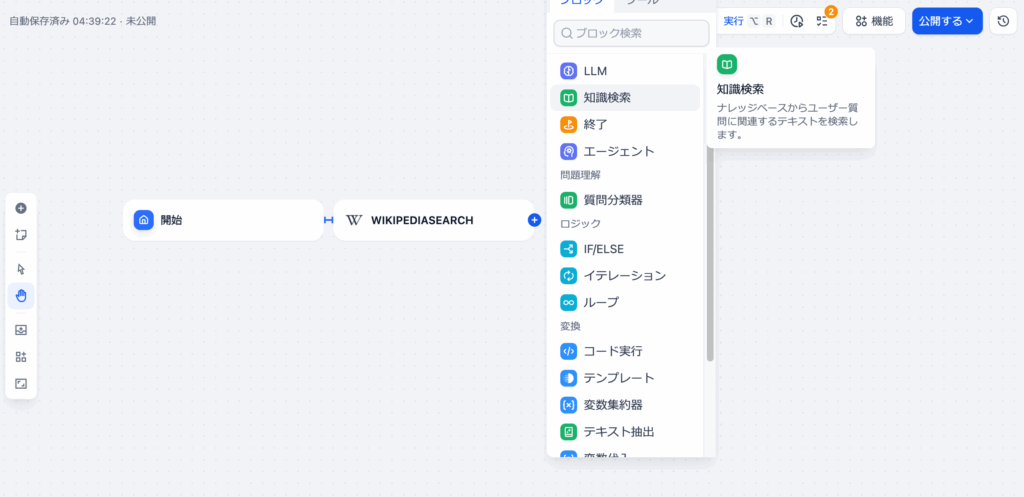Open the run history icon beside 実行
Image resolution: width=1024 pixels, height=497 pixels.
pyautogui.click(x=797, y=21)
